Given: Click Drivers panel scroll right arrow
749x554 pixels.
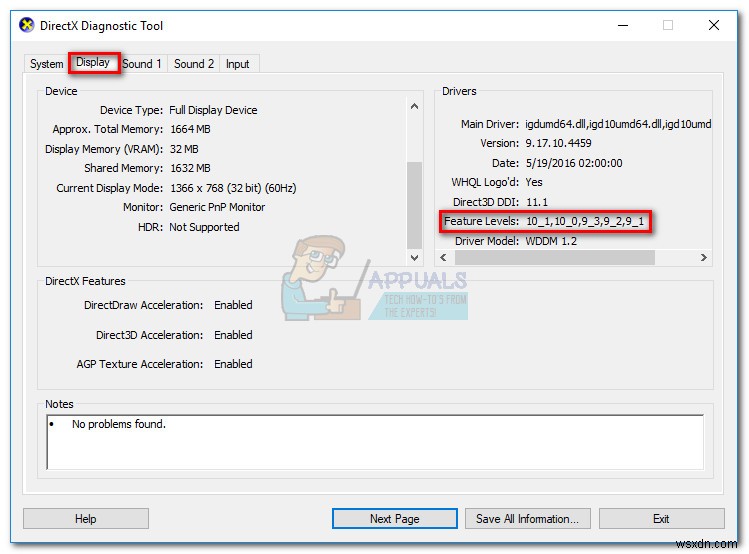Looking at the screenshot, I should [704, 258].
